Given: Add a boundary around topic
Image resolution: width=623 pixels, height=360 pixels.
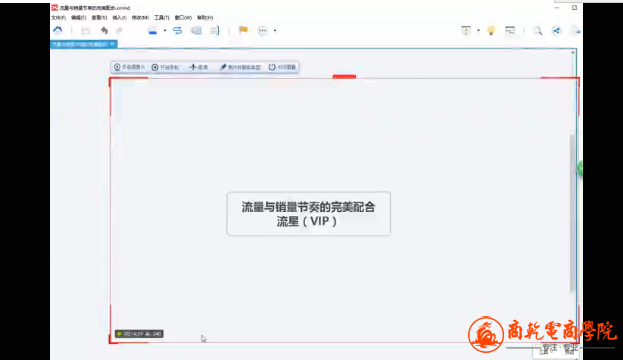Looking at the screenshot, I should [x=196, y=31].
